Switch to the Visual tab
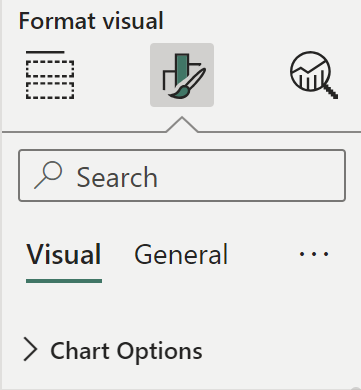Viewport: 361px width, 390px height. click(64, 255)
